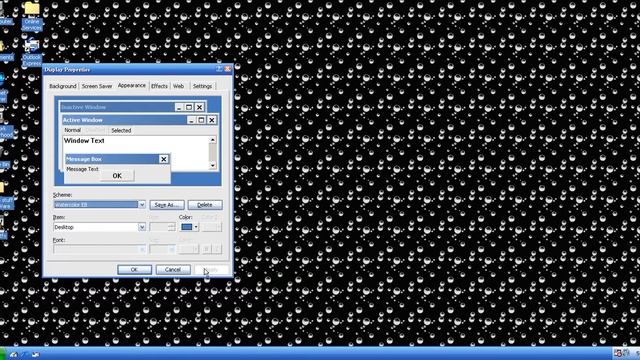Click the blue Color swatch for Desktop
Viewport: 640px width, 360px height.
[187, 227]
